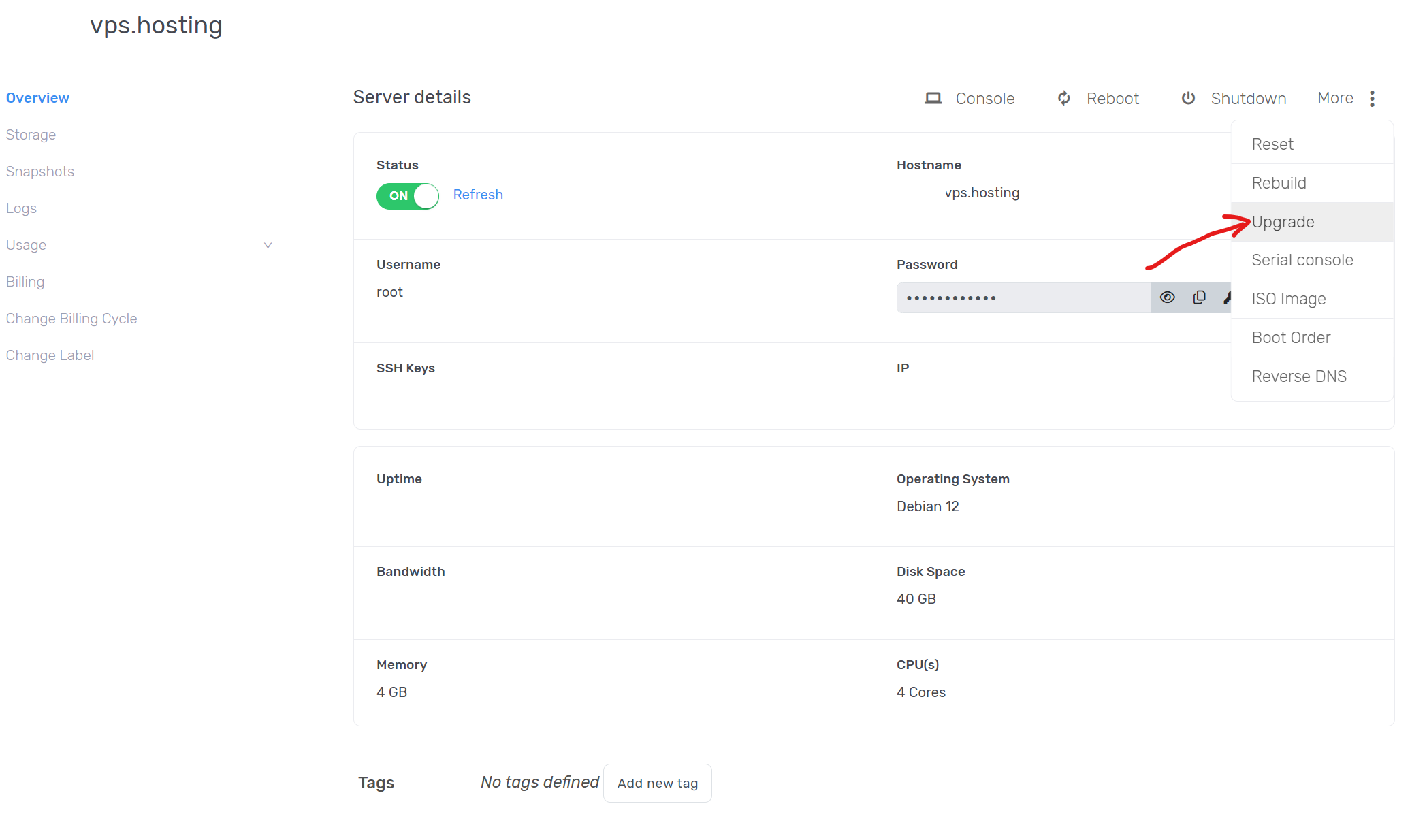Copy password with clipboard icon
Image resolution: width=1410 pixels, height=840 pixels.
click(1199, 297)
